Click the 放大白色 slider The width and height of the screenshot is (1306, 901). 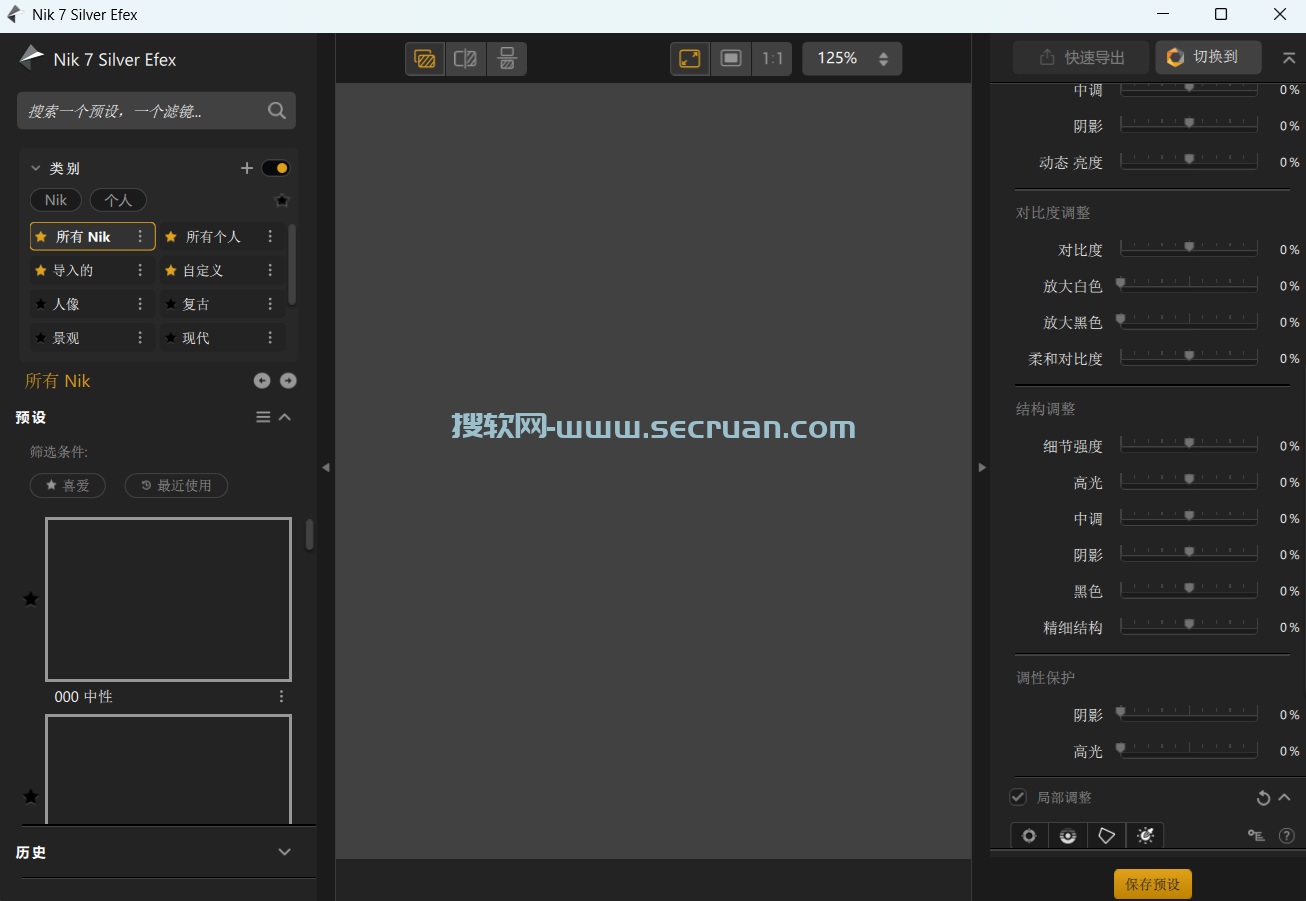point(1189,285)
